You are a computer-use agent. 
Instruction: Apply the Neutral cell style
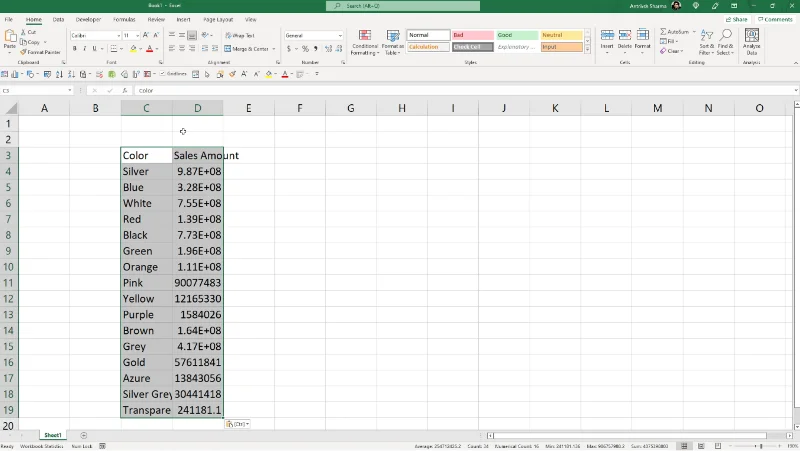coord(561,35)
